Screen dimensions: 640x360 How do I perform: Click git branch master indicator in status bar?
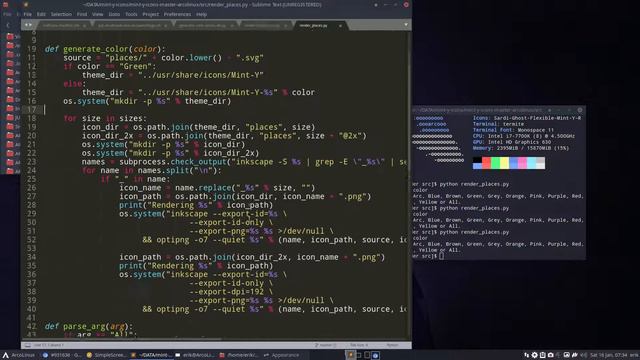325,345
